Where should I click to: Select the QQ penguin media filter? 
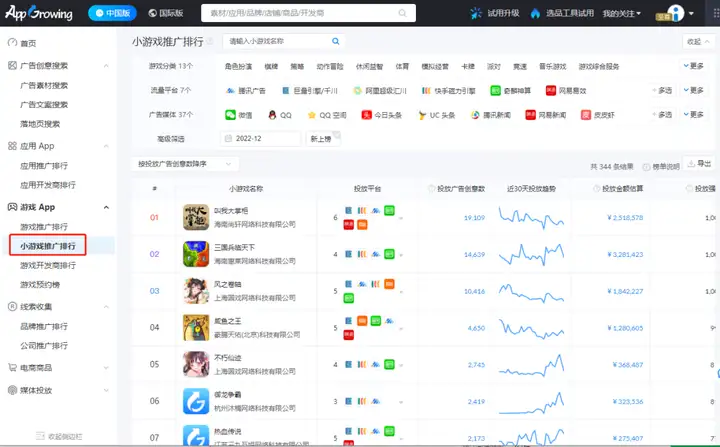click(272, 115)
